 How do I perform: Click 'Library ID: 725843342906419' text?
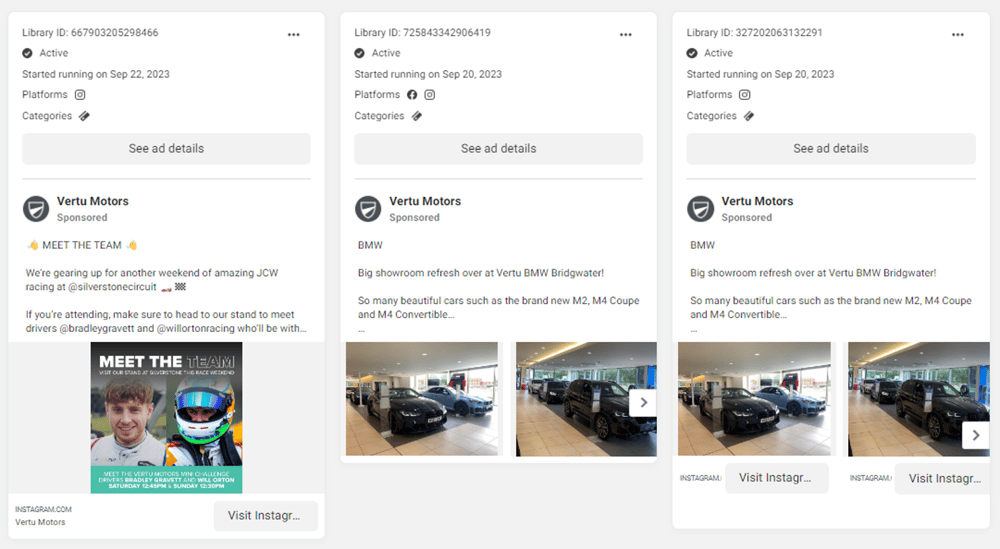[422, 33]
